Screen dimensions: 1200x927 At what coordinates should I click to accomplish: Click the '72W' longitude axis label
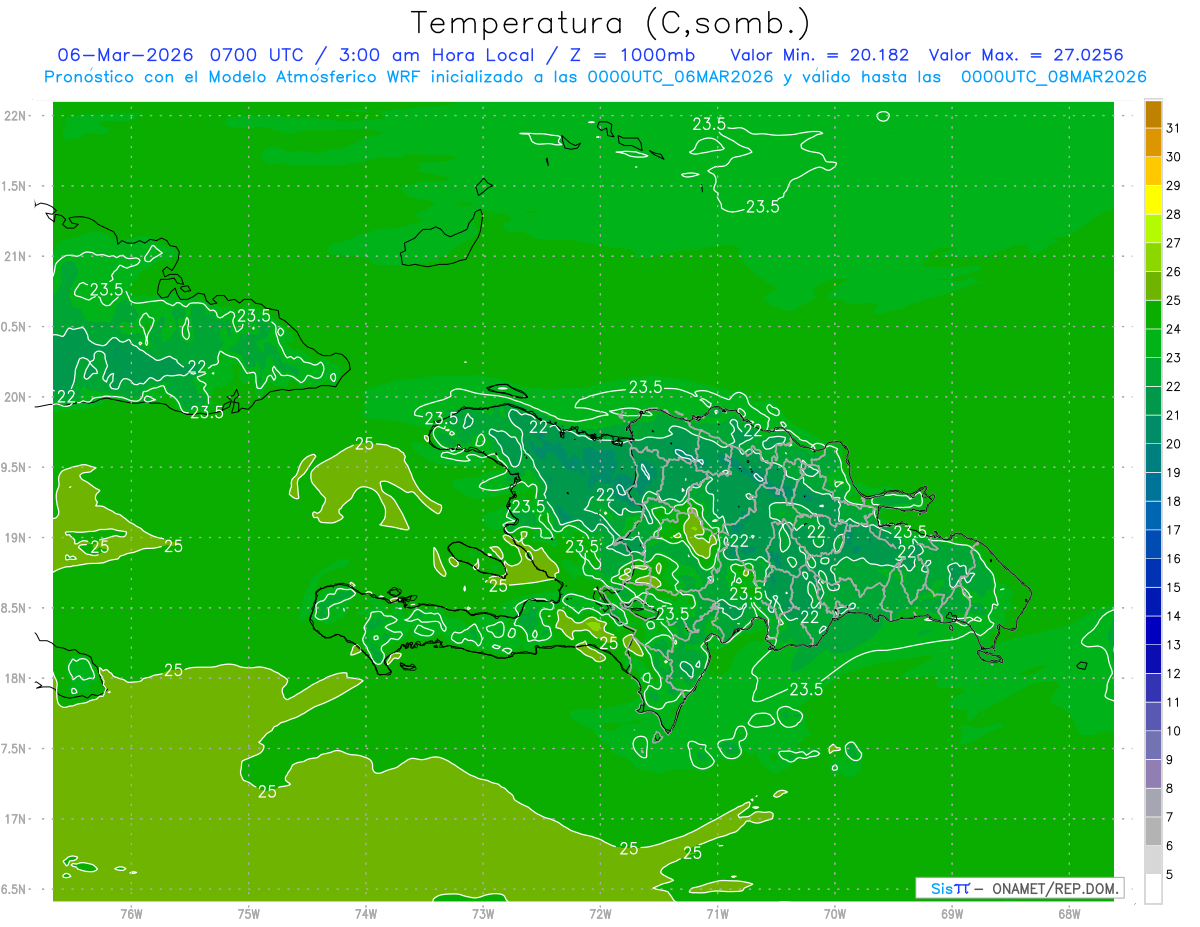[x=600, y=914]
